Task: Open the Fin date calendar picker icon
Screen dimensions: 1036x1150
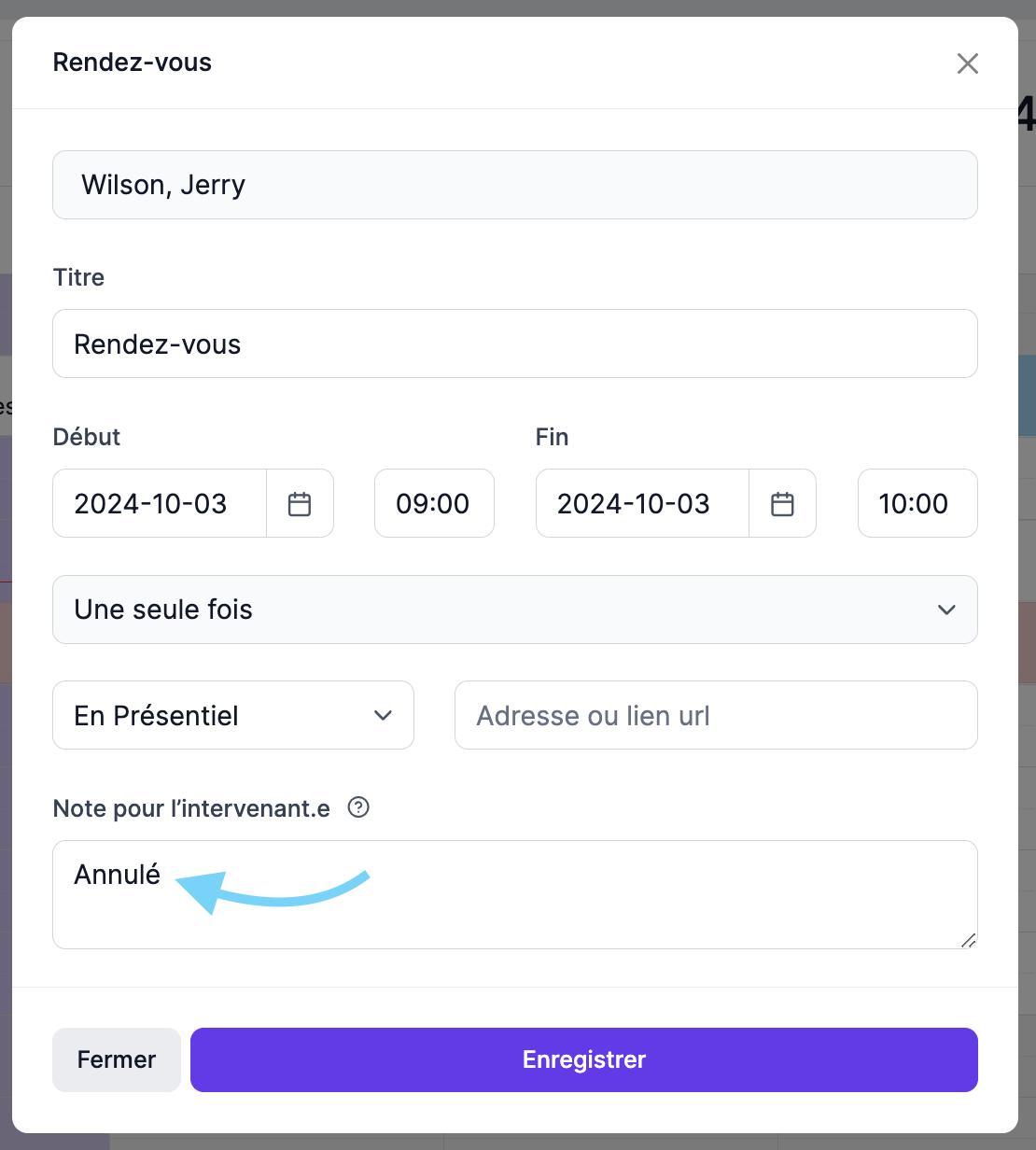Action: click(x=782, y=504)
